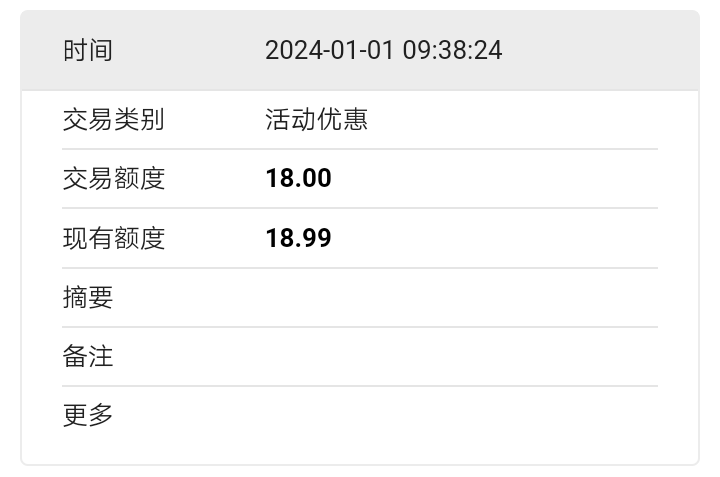Click the empty value area beside 更多
This screenshot has width=720, height=477.
(x=461, y=415)
